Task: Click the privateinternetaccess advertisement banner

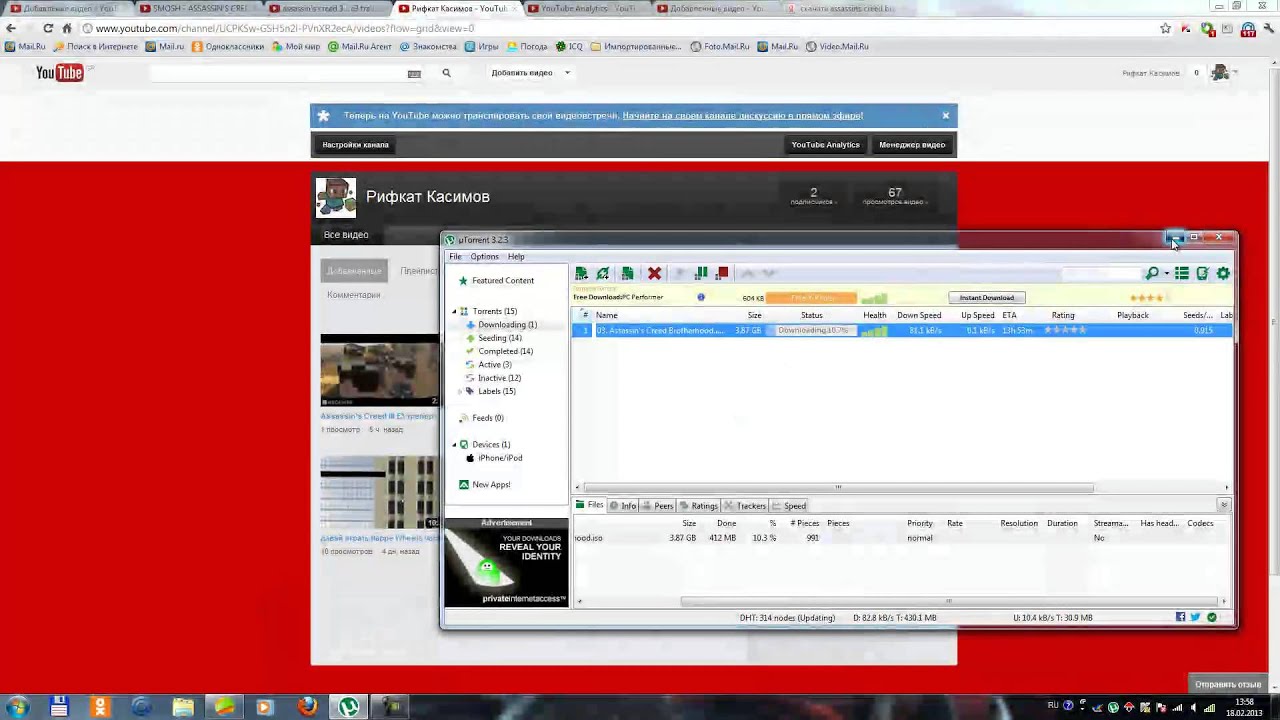Action: coord(507,562)
